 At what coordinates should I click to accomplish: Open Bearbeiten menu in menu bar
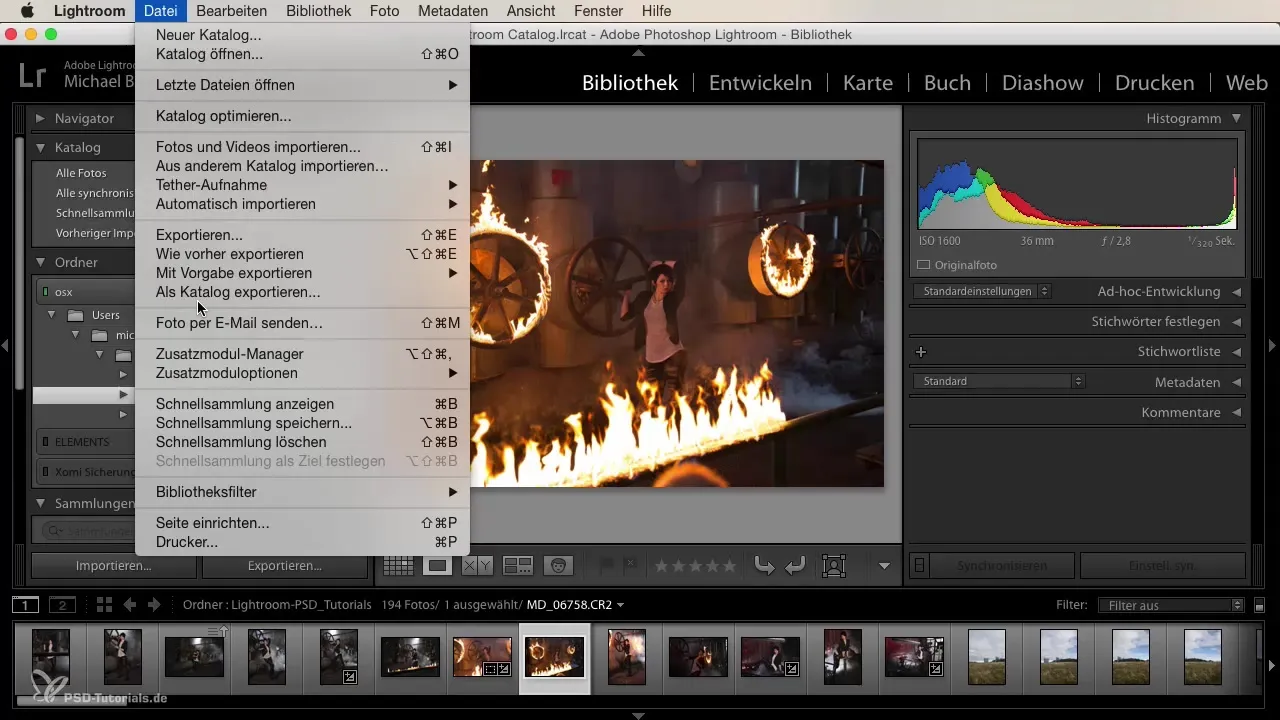click(x=232, y=11)
